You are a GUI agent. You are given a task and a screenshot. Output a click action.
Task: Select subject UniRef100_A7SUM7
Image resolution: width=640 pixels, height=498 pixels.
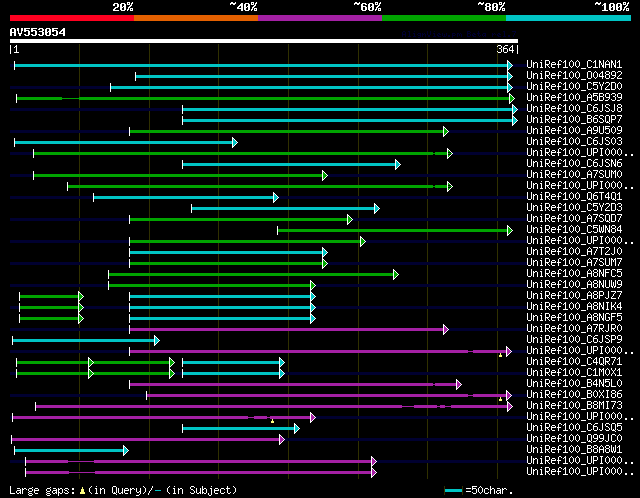pyautogui.click(x=574, y=263)
